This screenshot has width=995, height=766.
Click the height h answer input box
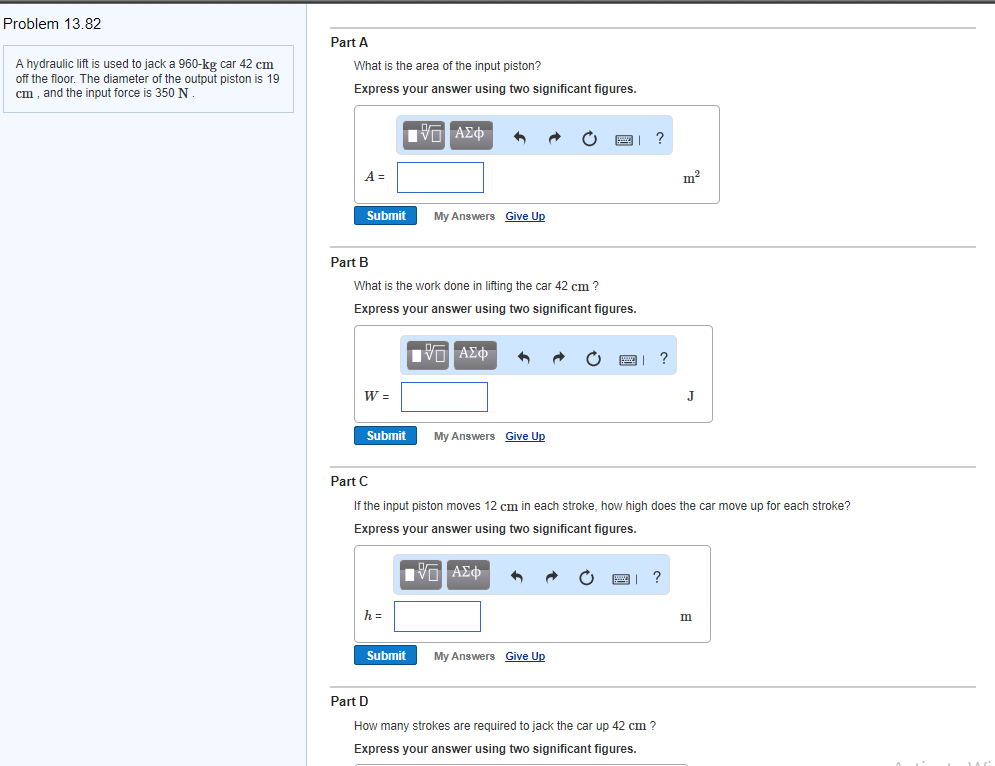point(437,616)
